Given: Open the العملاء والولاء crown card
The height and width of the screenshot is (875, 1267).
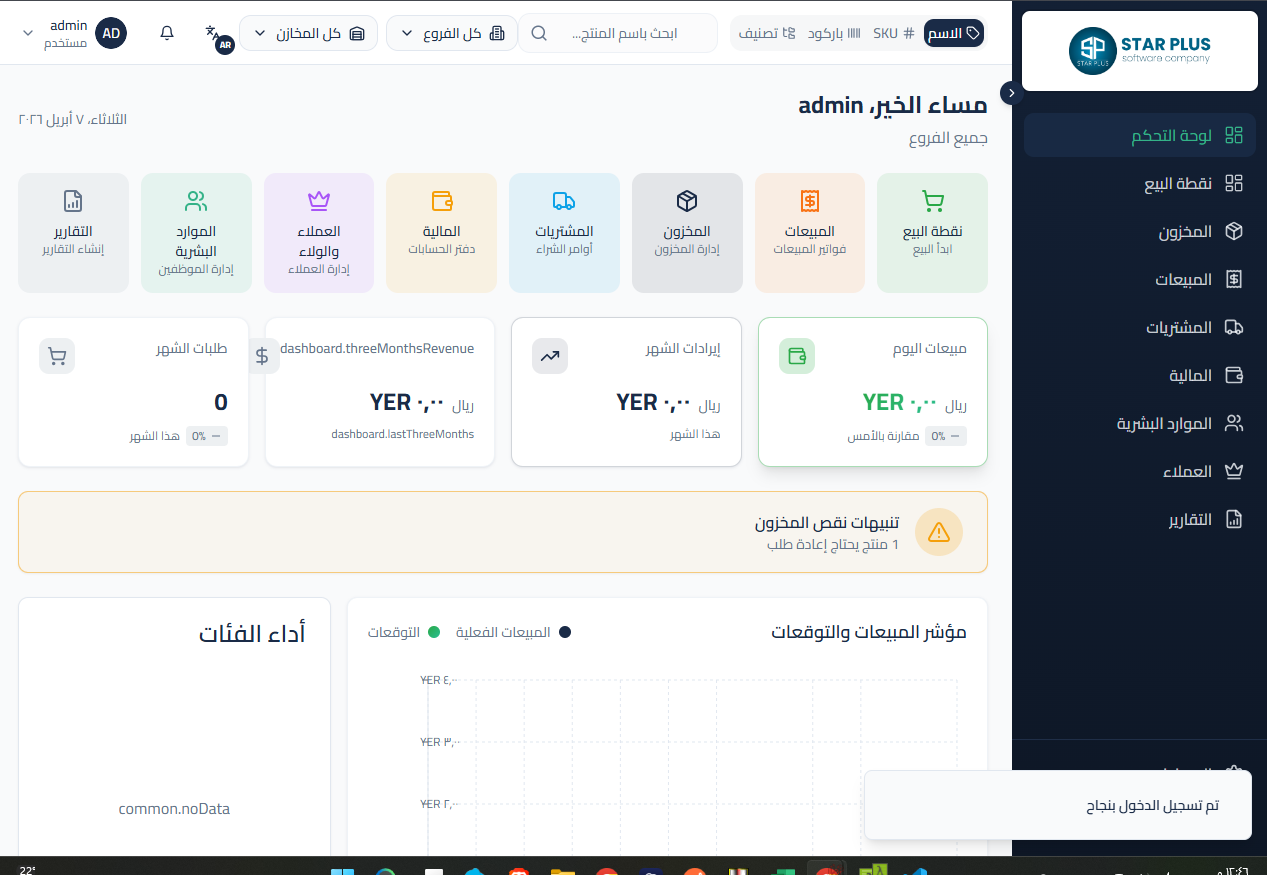Looking at the screenshot, I should click(319, 232).
